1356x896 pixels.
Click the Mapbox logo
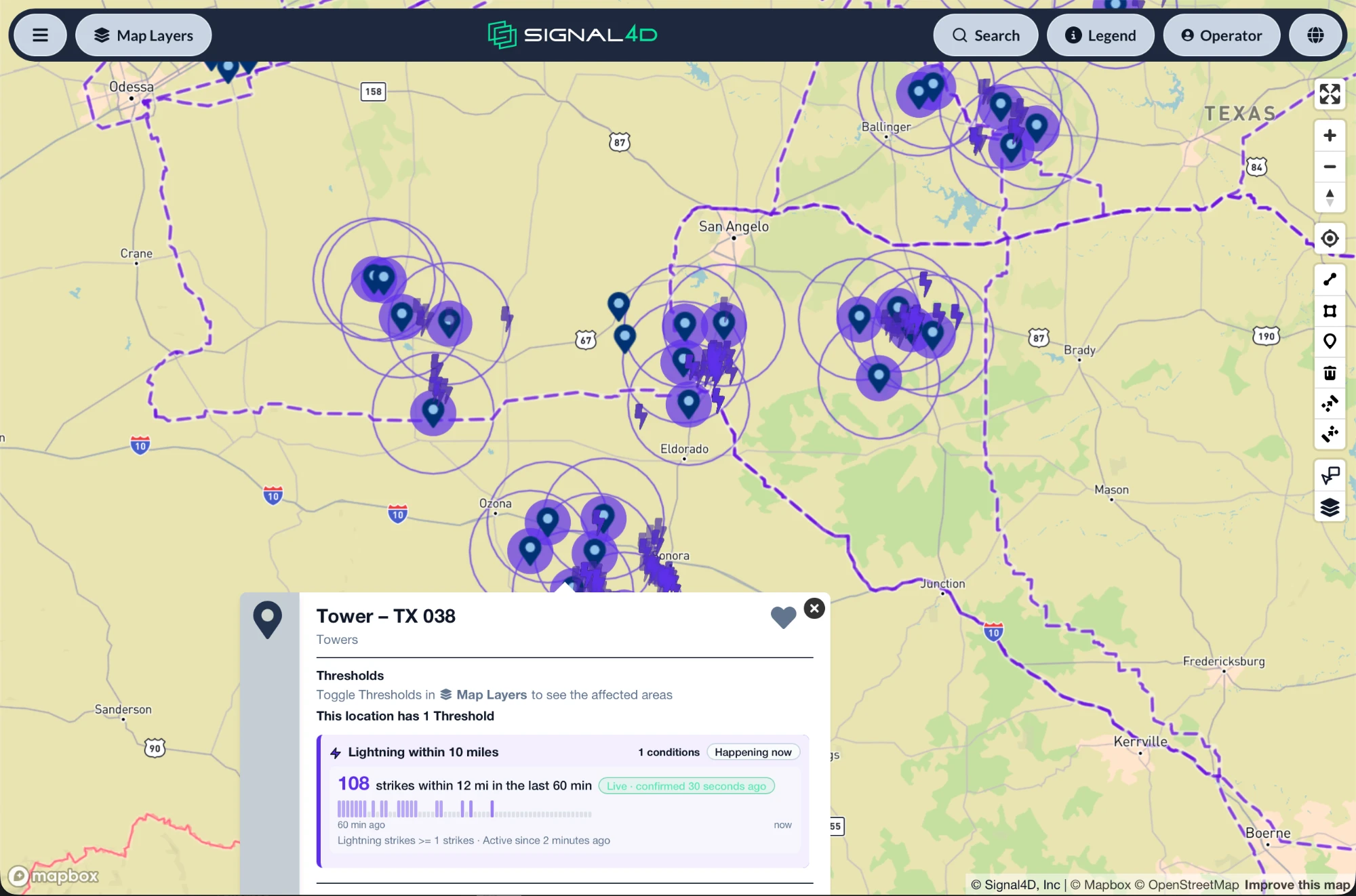point(54,876)
